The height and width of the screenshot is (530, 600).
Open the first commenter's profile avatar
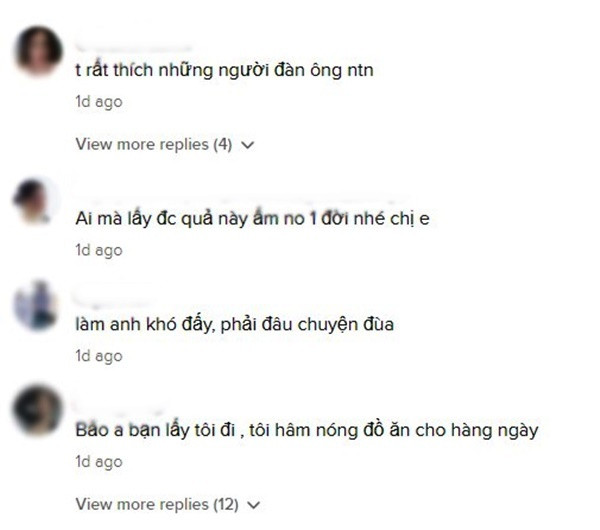pyautogui.click(x=38, y=51)
